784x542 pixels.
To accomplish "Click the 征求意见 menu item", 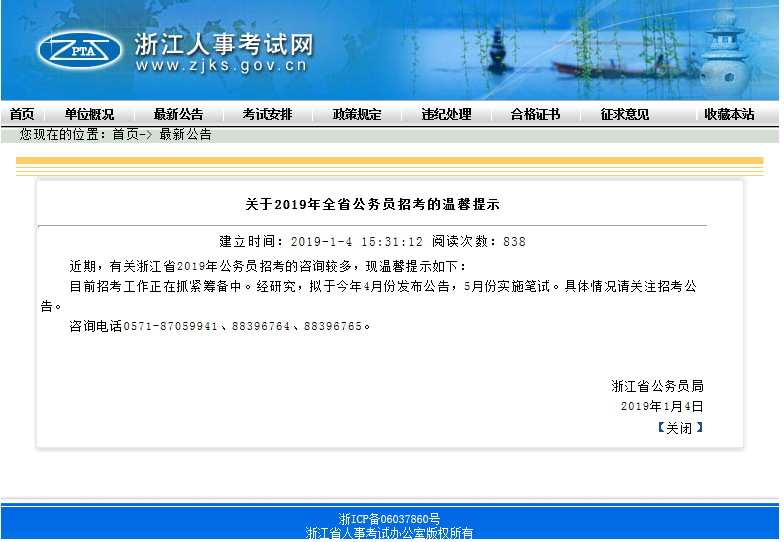I will [x=624, y=114].
